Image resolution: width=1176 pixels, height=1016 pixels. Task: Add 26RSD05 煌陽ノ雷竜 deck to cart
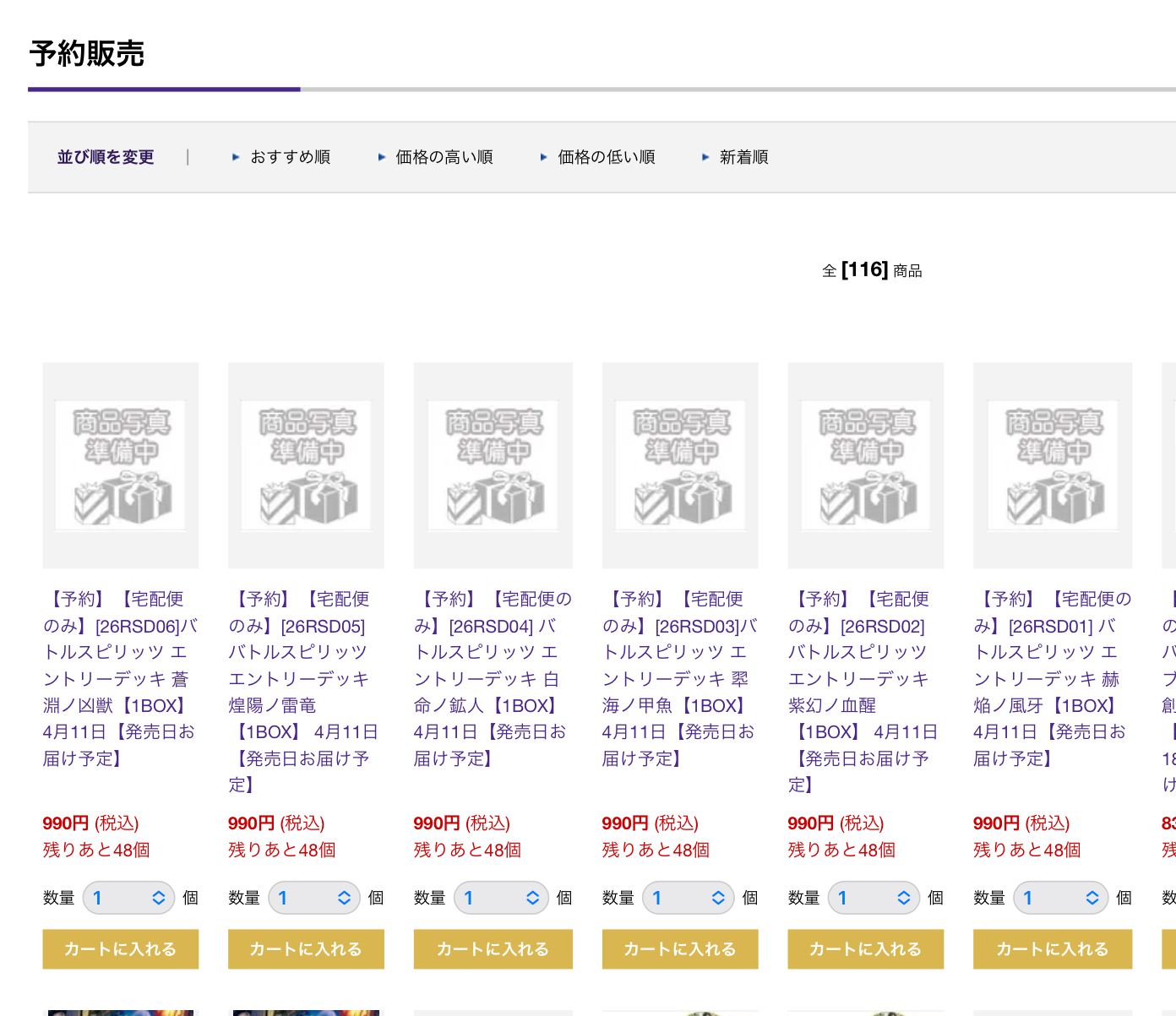click(306, 949)
